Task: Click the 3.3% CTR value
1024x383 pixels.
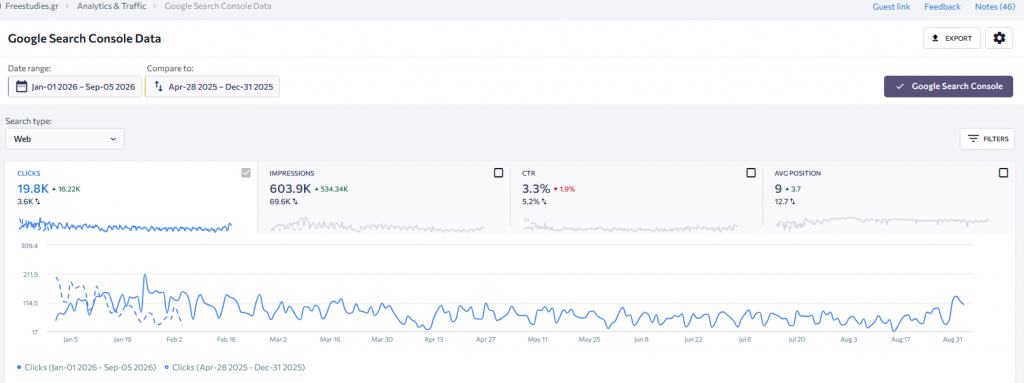Action: [x=536, y=189]
